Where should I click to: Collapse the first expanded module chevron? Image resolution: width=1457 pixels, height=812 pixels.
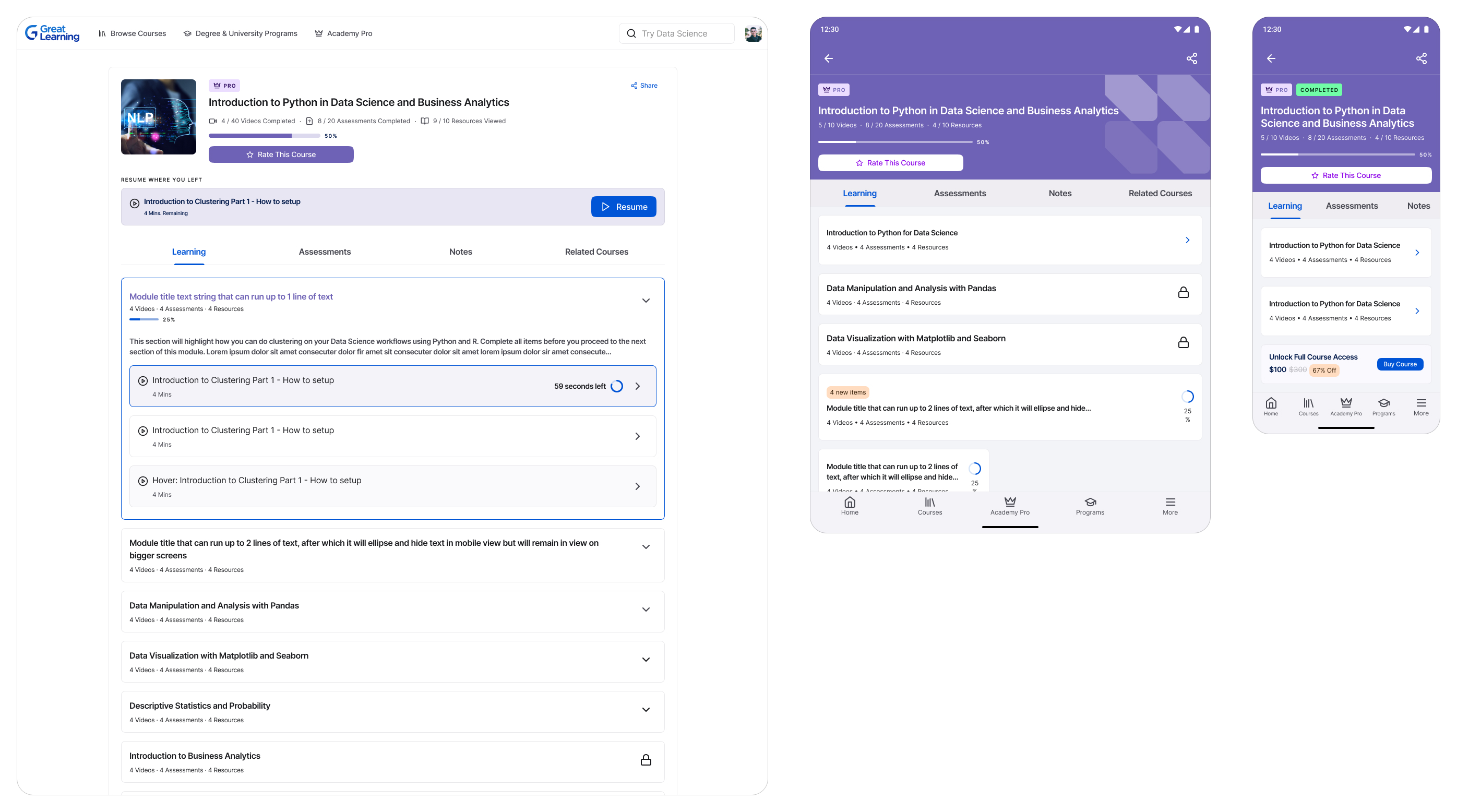(x=646, y=301)
